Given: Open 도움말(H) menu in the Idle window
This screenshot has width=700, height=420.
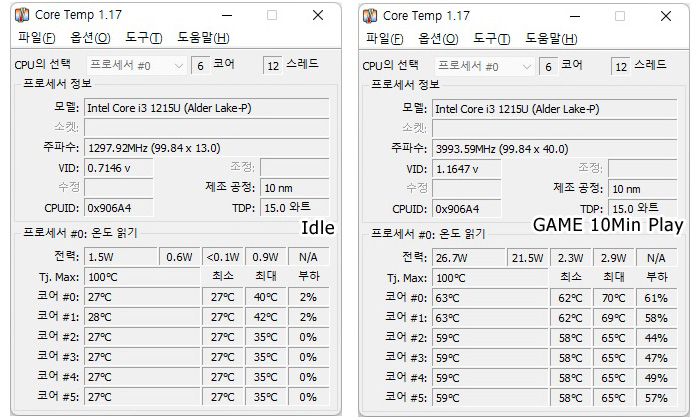Looking at the screenshot, I should point(204,37).
